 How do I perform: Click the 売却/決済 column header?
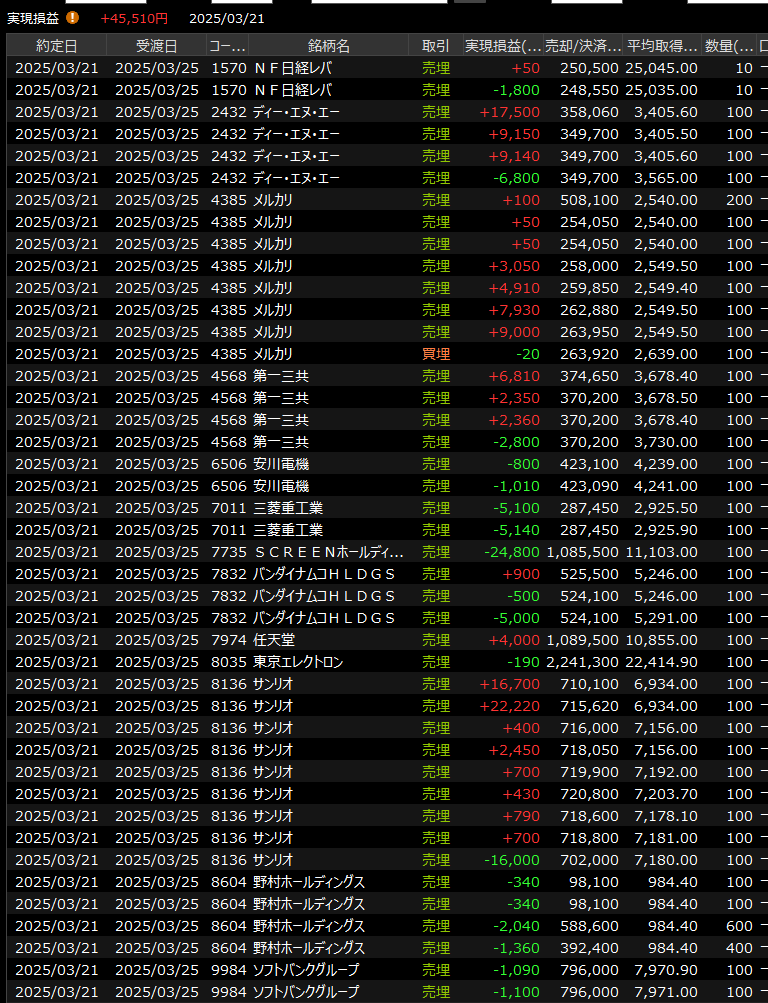[583, 46]
